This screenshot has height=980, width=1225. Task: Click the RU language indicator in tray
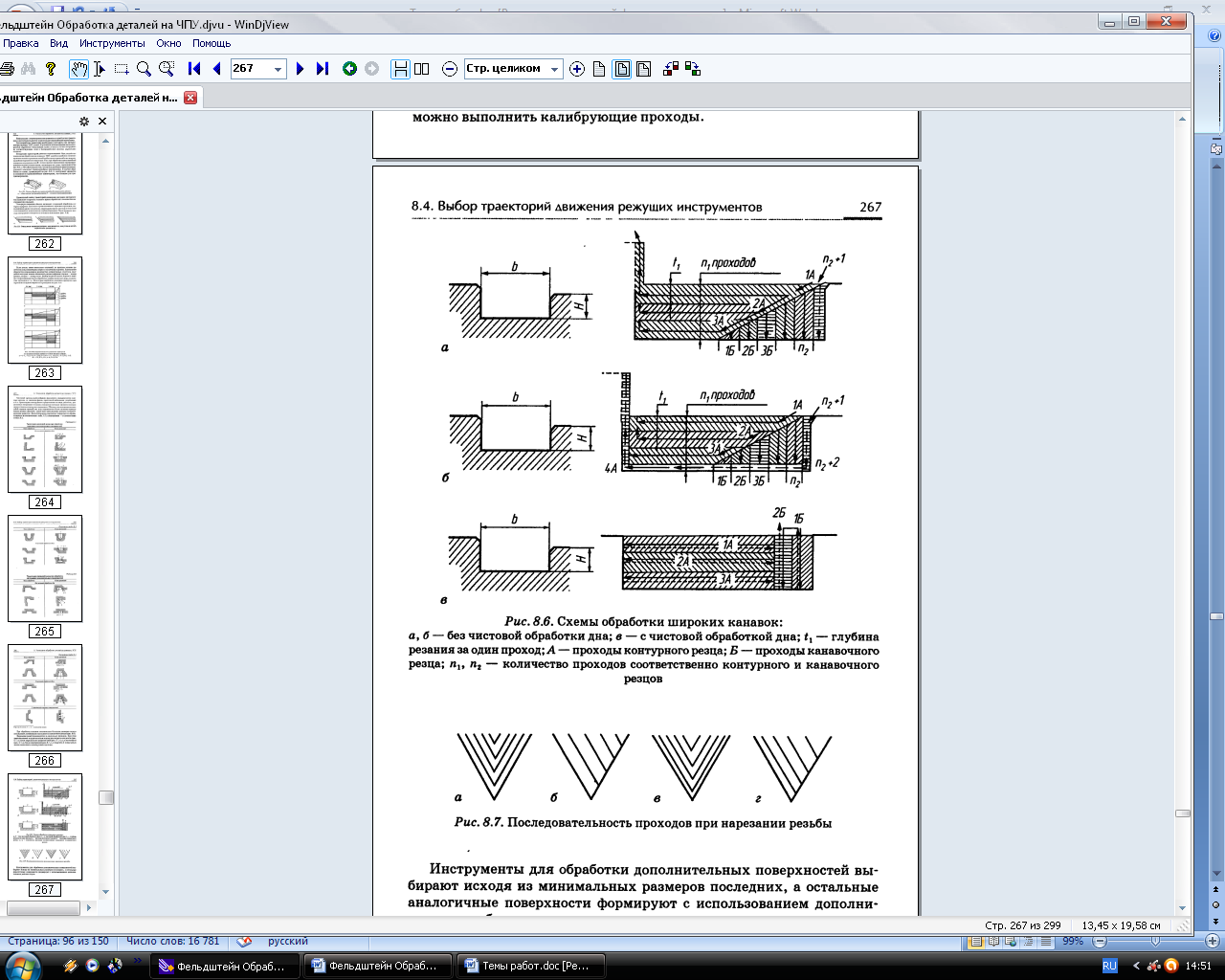(1110, 966)
